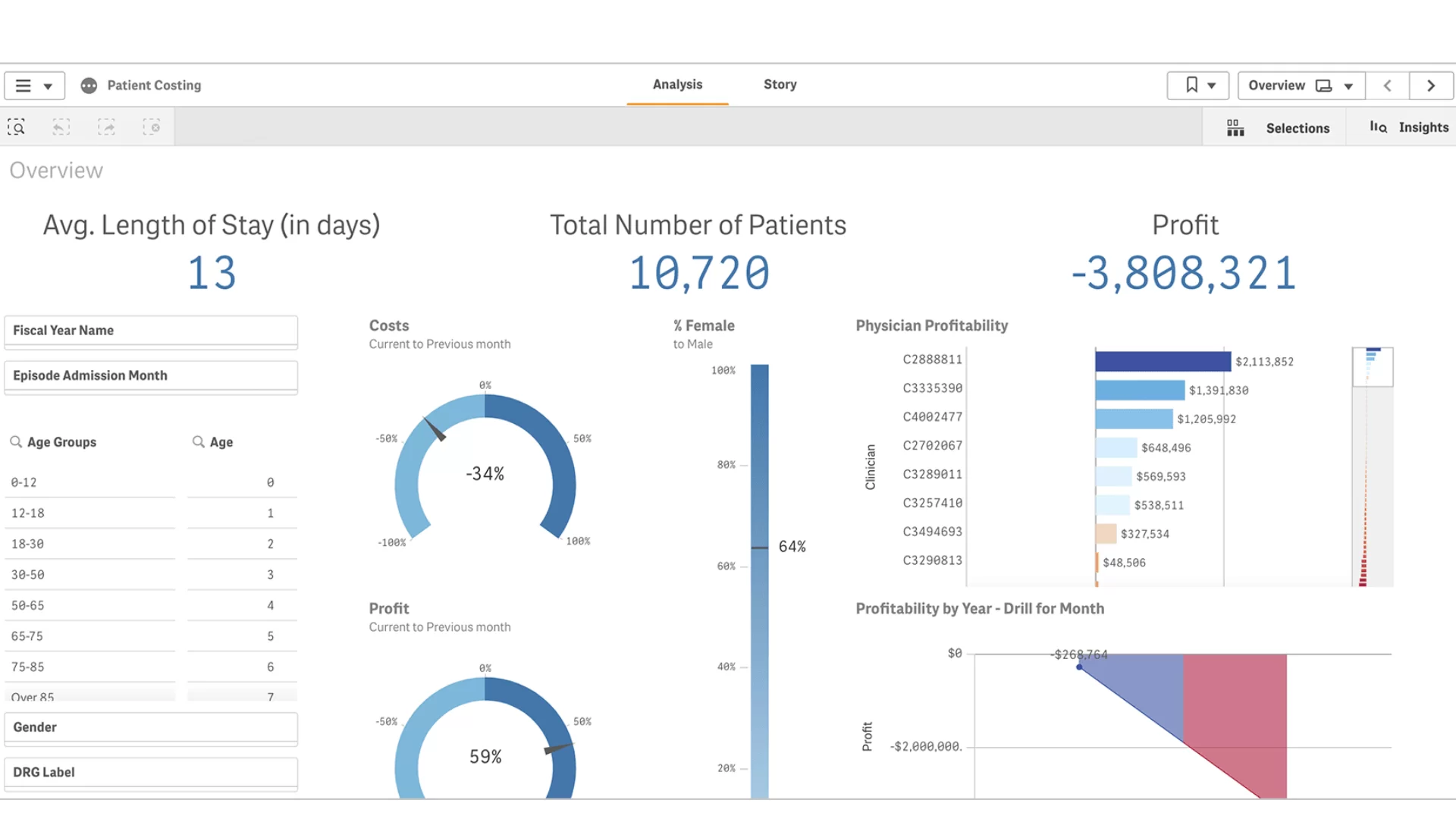Viewport: 1456px width, 819px height.
Task: Step forward in selections using the redo icon
Action: 108,127
